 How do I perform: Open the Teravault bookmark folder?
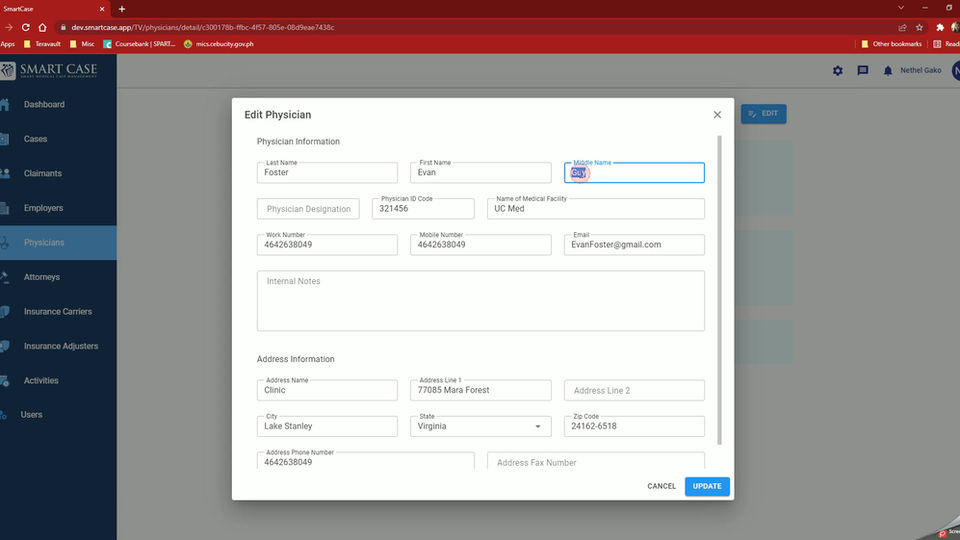click(x=42, y=44)
